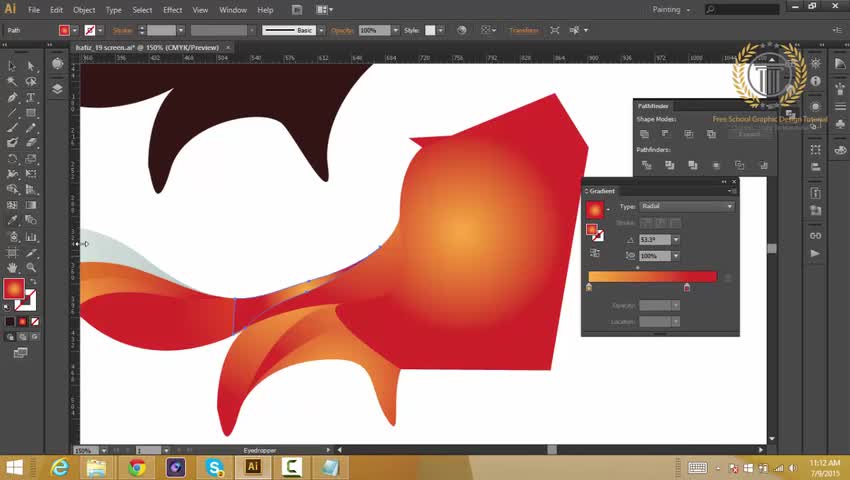Open the Type menu
The height and width of the screenshot is (480, 850).
(113, 10)
